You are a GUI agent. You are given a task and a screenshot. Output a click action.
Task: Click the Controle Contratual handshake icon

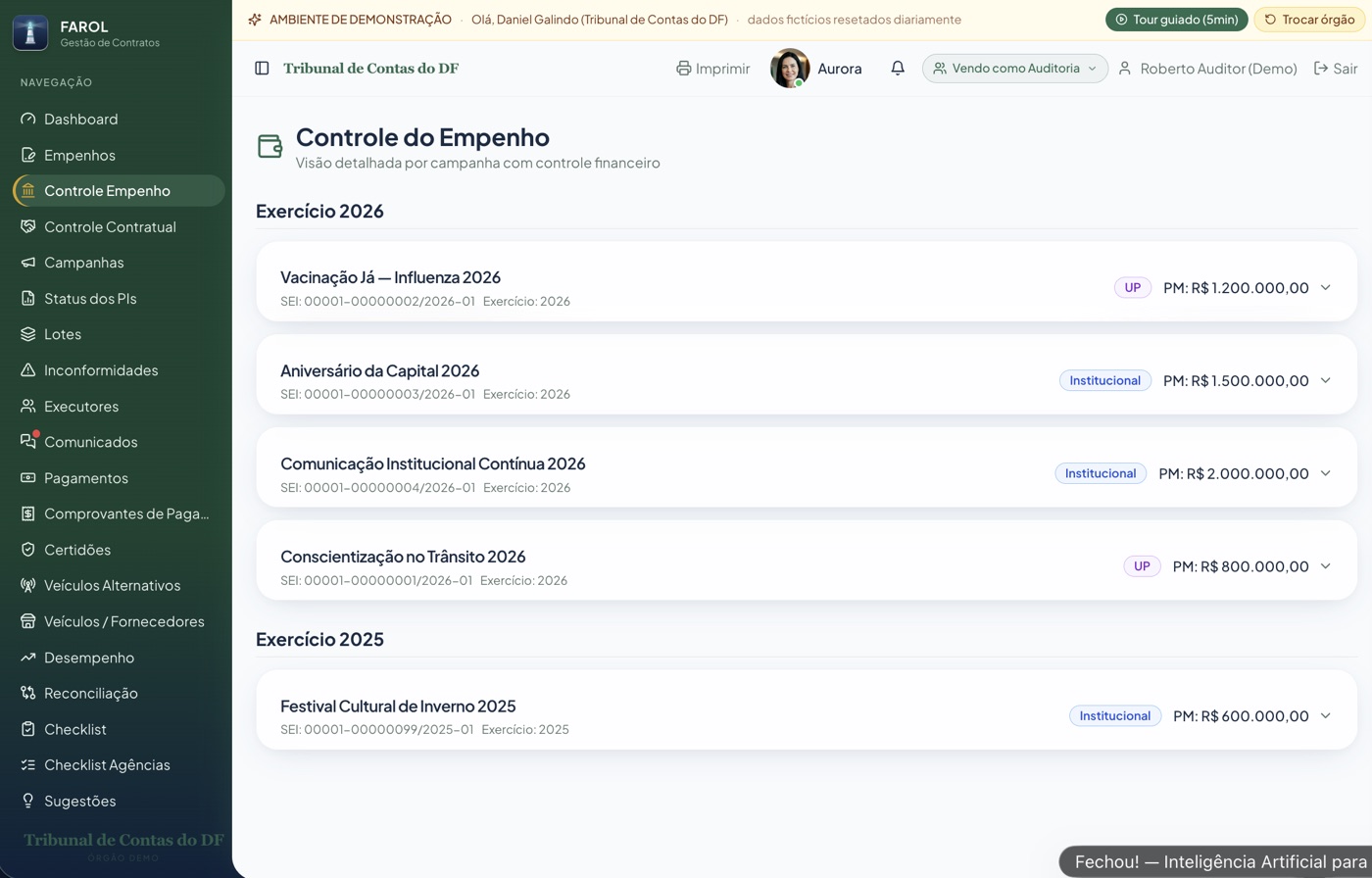tap(28, 227)
